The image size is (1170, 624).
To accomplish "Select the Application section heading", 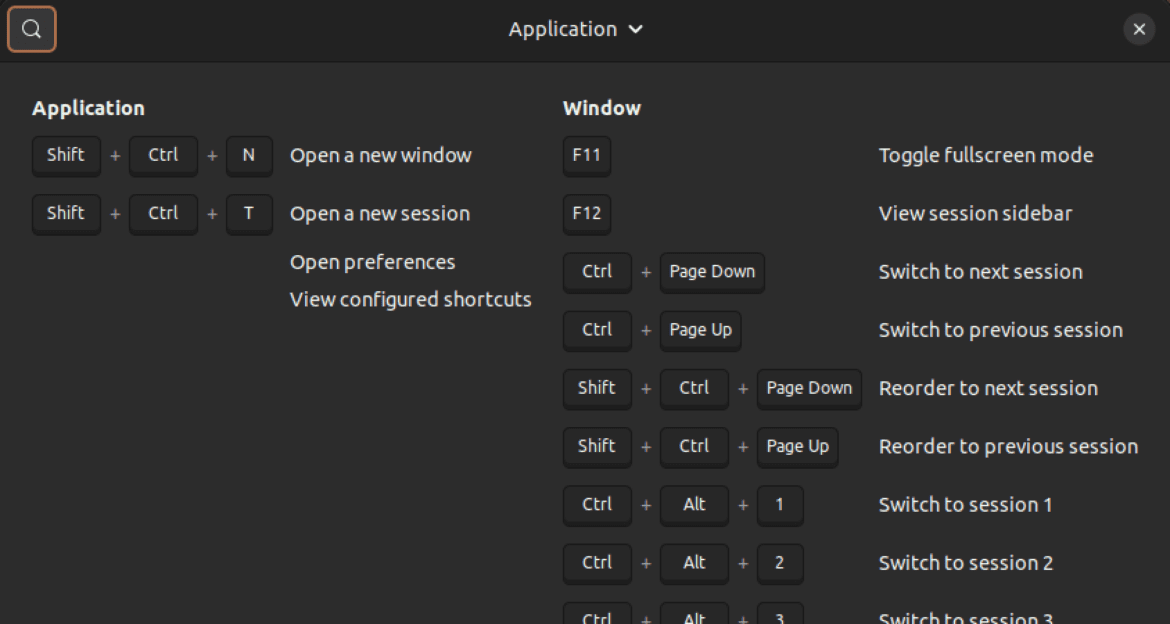I will coord(89,108).
